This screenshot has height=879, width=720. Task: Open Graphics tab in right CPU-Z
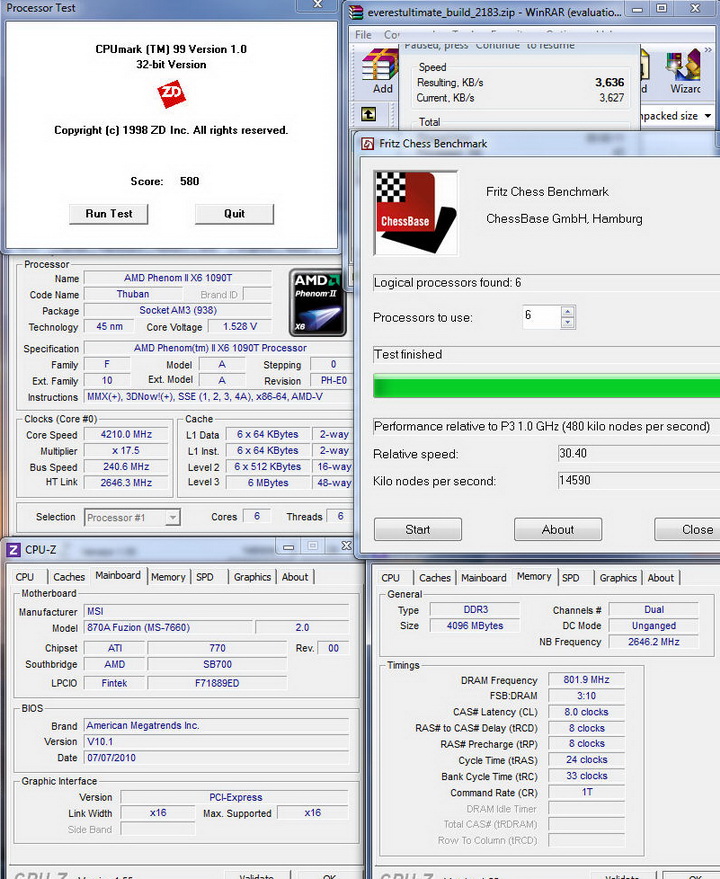[x=618, y=578]
